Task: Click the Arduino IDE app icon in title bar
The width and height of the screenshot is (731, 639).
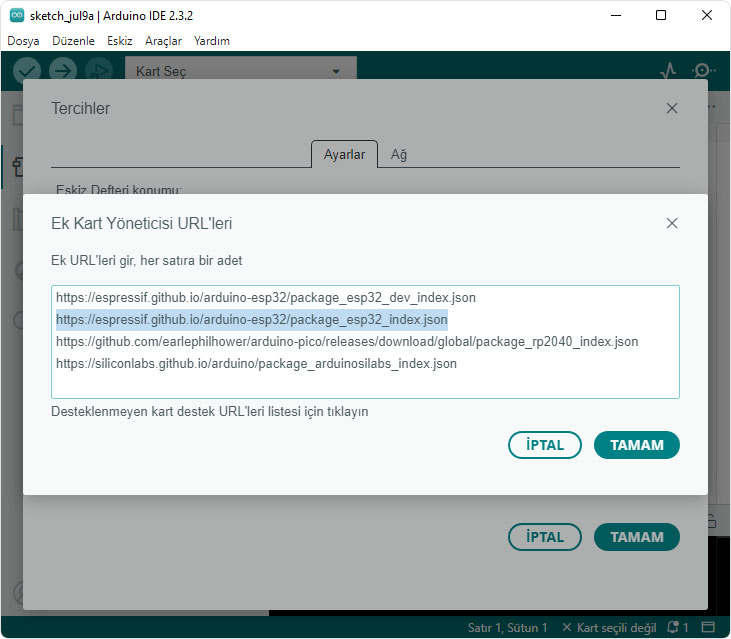Action: 17,15
